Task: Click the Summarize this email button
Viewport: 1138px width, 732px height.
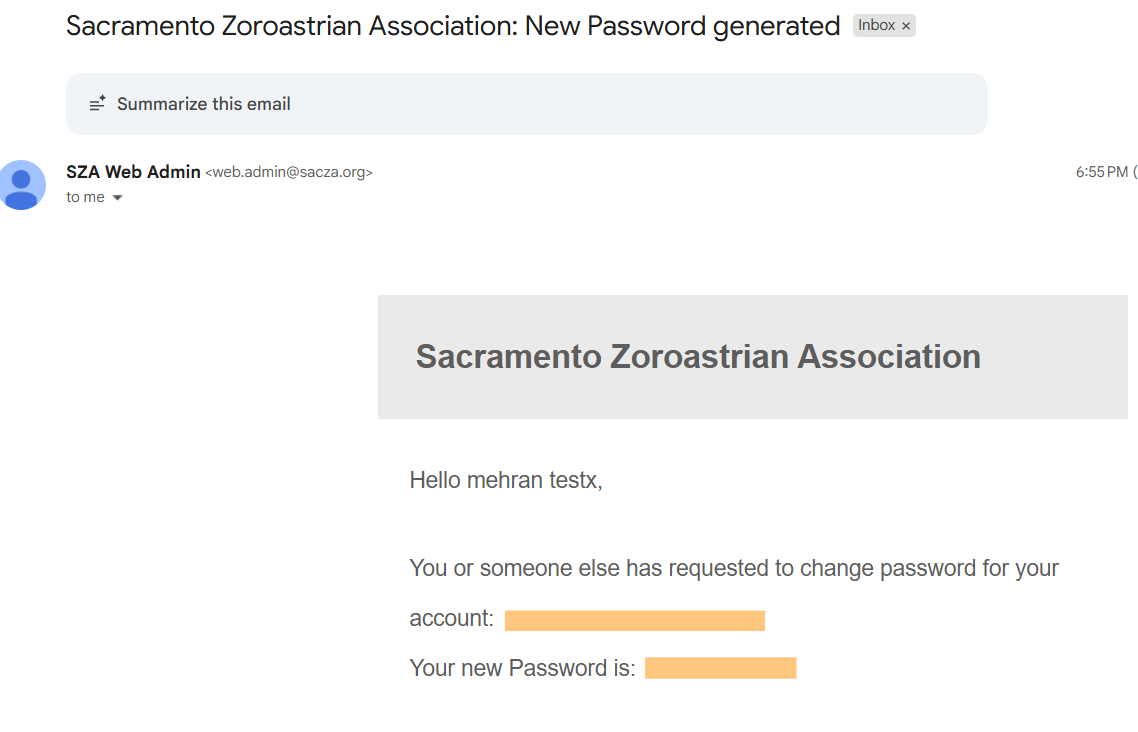Action: [203, 104]
